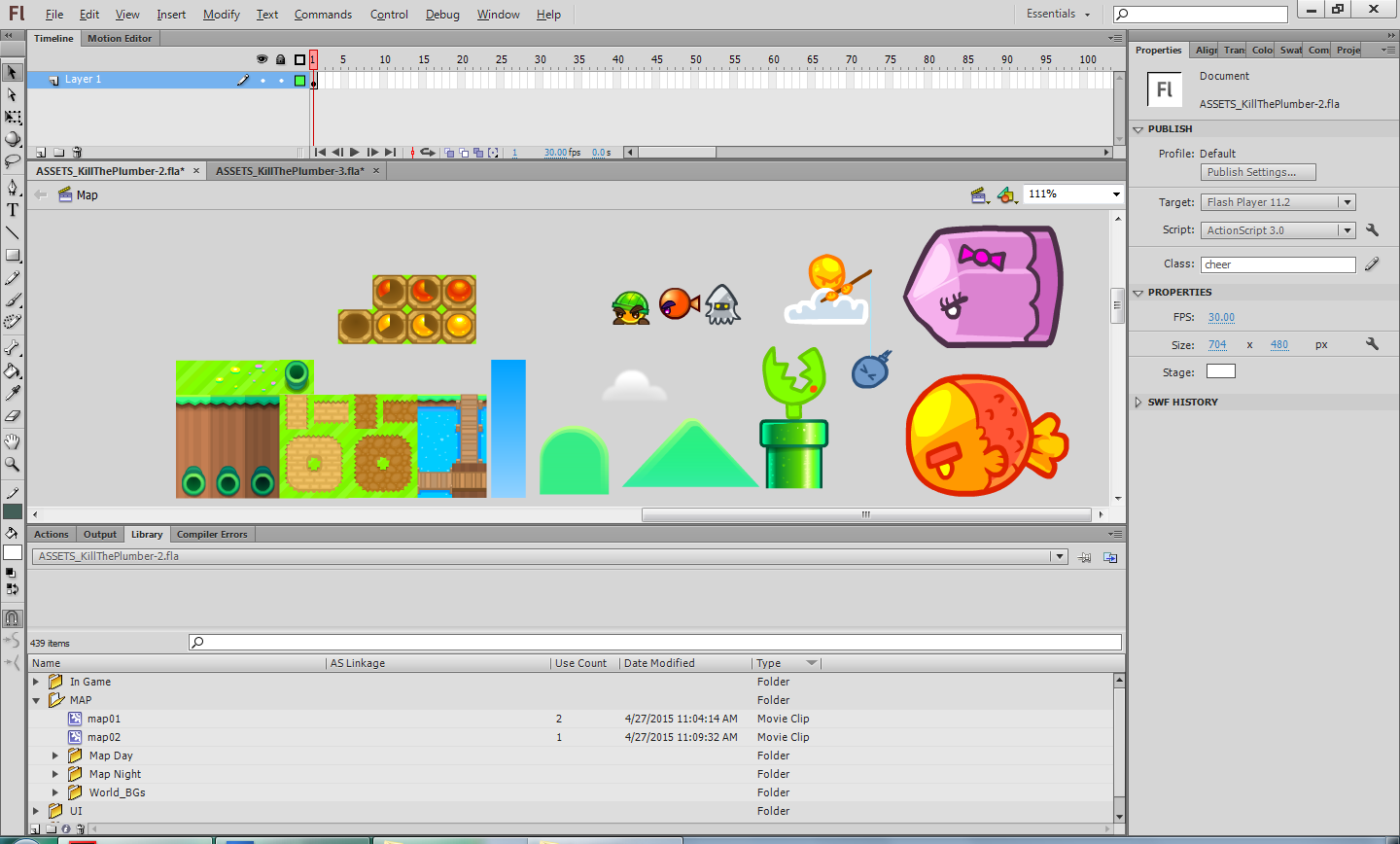Open the Control menu

389,15
